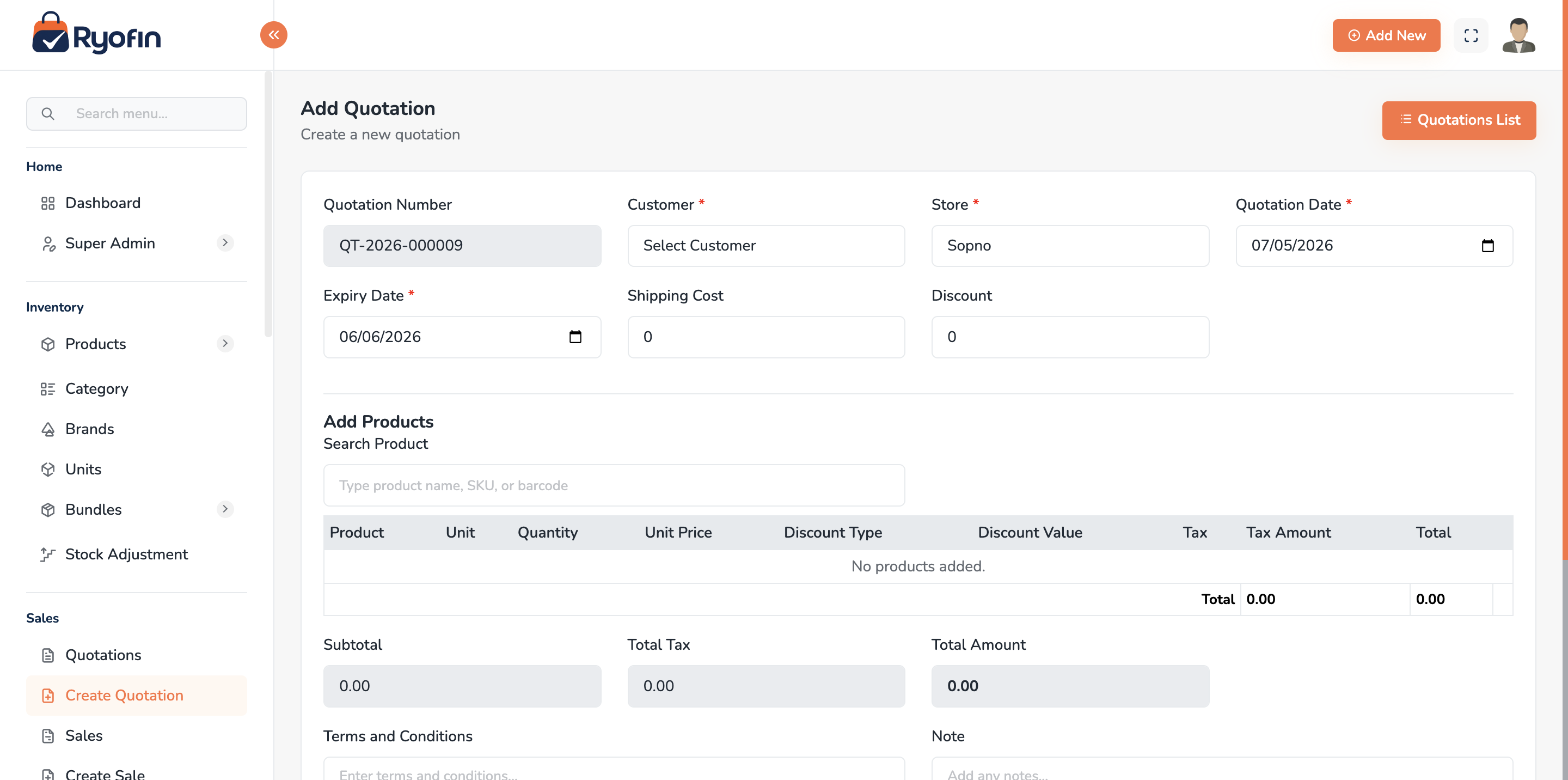1568x780 pixels.
Task: Open Dashboard from sidebar
Action: pos(136,203)
